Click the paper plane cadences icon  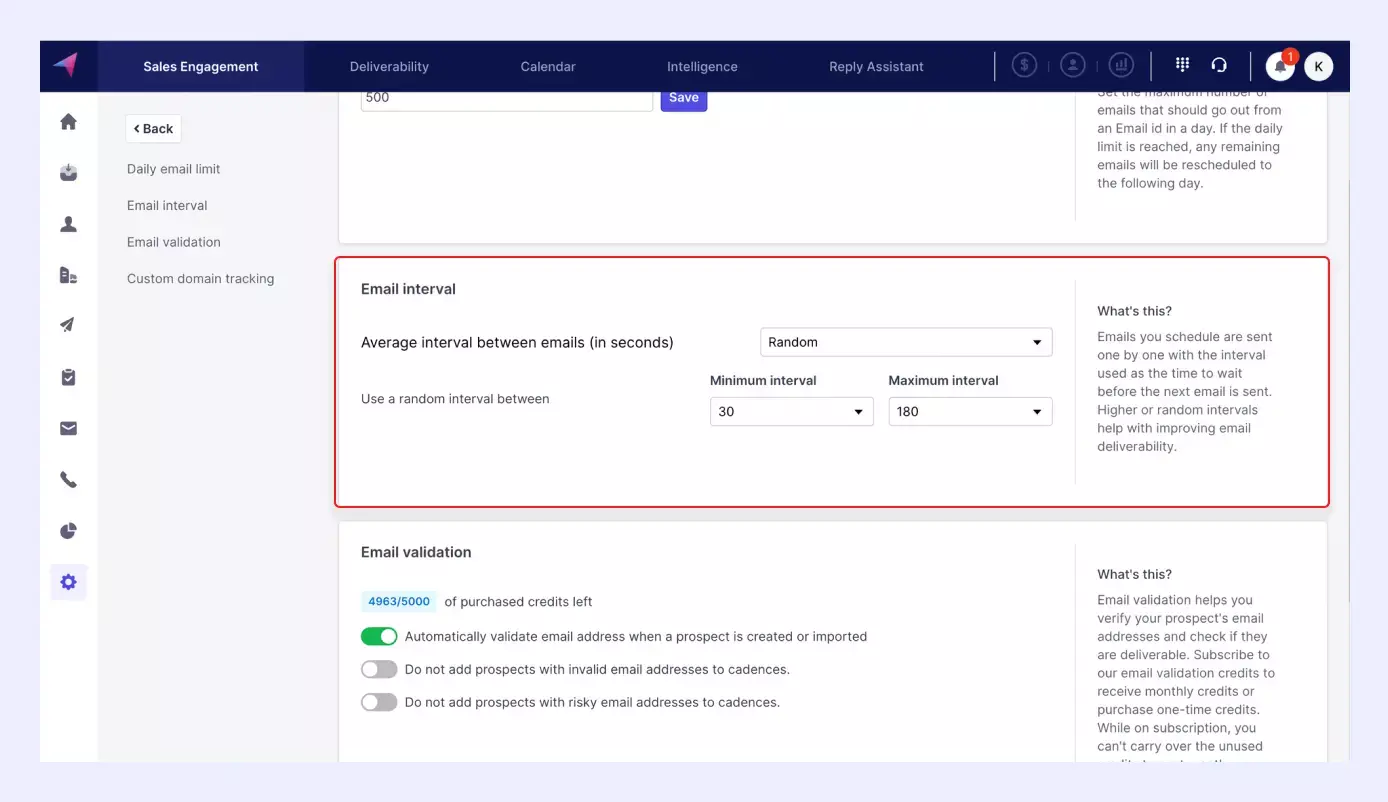click(x=68, y=325)
